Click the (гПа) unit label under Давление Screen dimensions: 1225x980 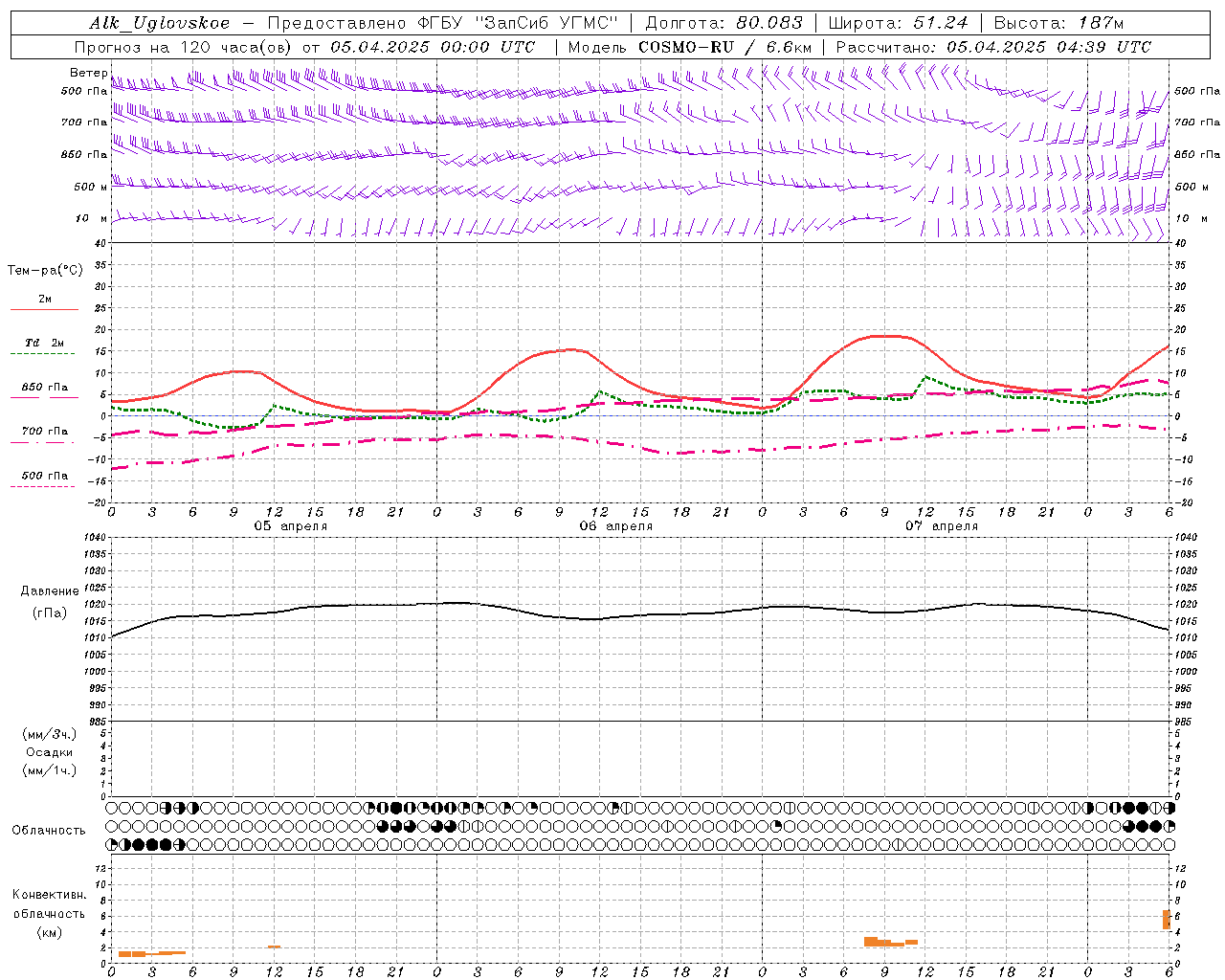(x=50, y=613)
